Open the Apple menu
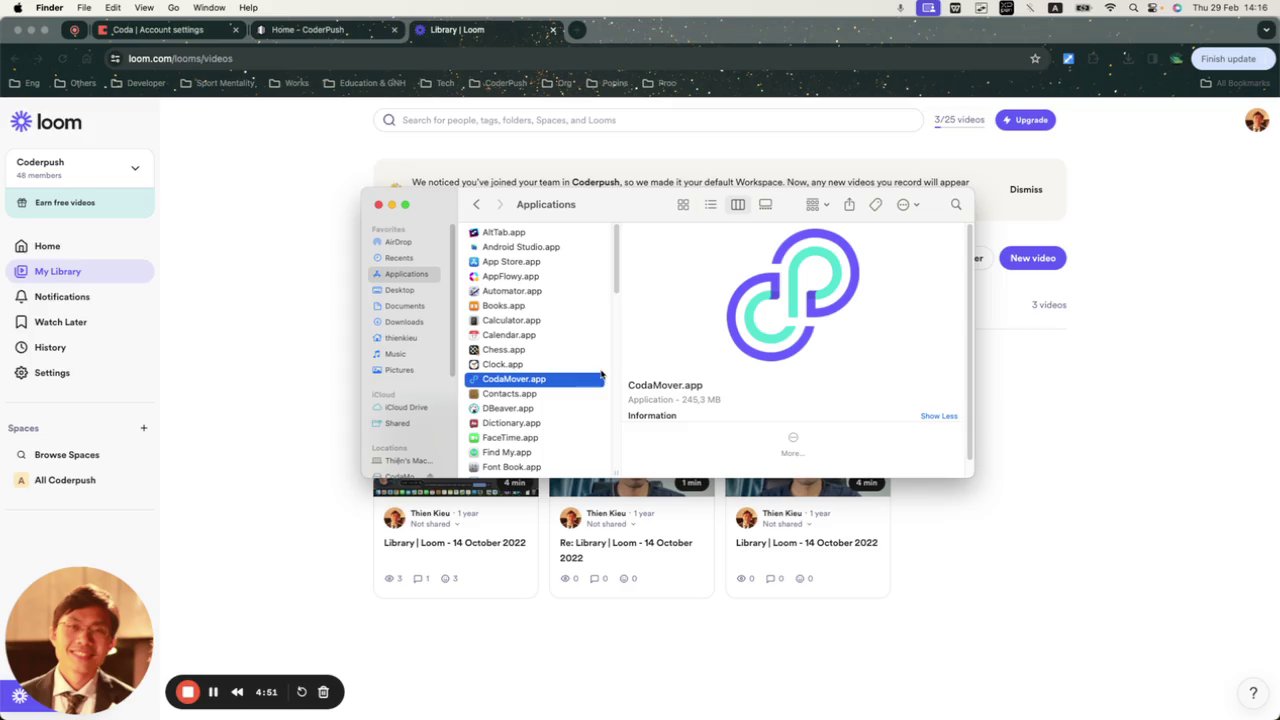Screen dimensions: 1280x720 (17, 8)
